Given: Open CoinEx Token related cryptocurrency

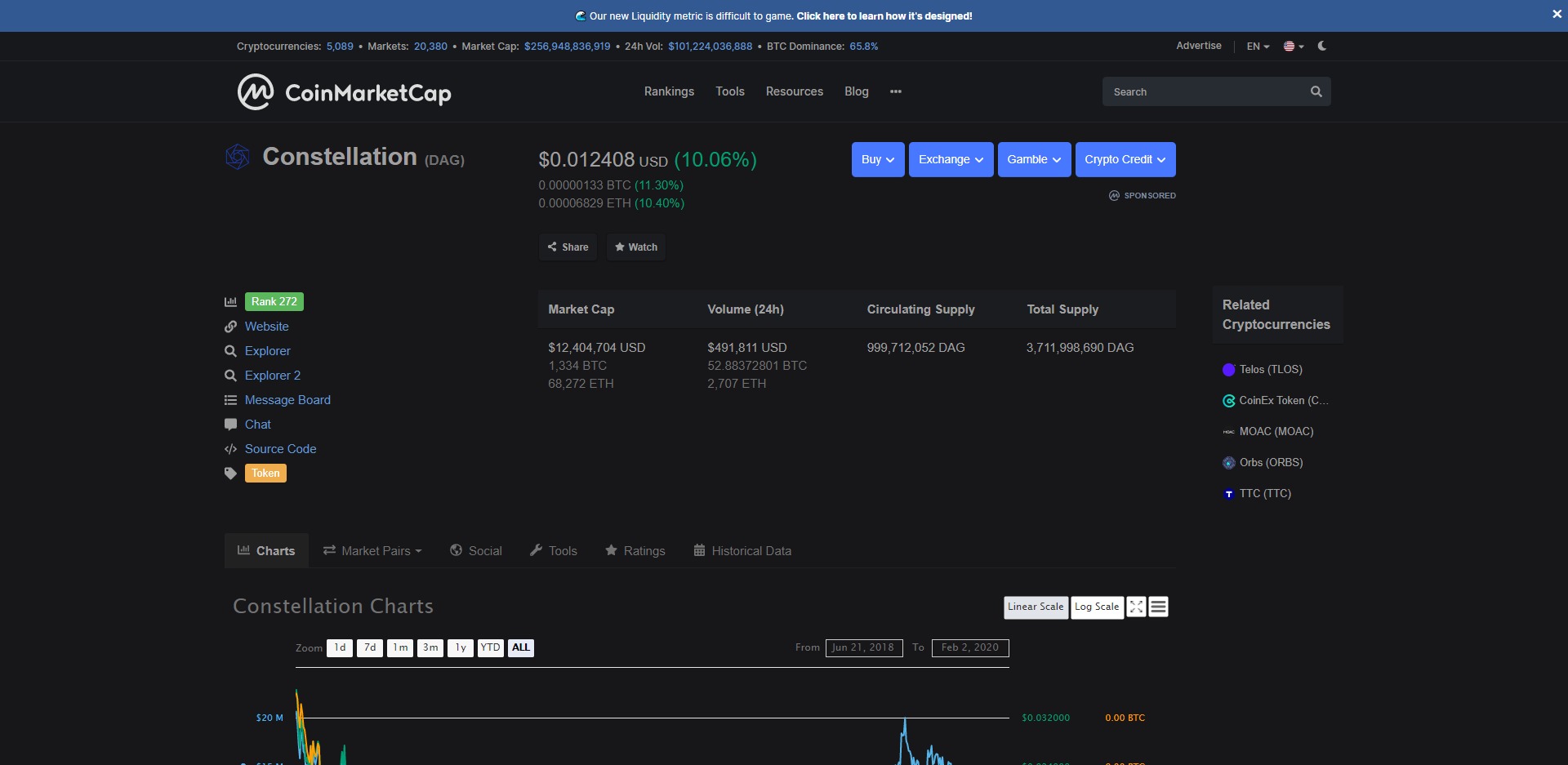Looking at the screenshot, I should coord(1276,400).
